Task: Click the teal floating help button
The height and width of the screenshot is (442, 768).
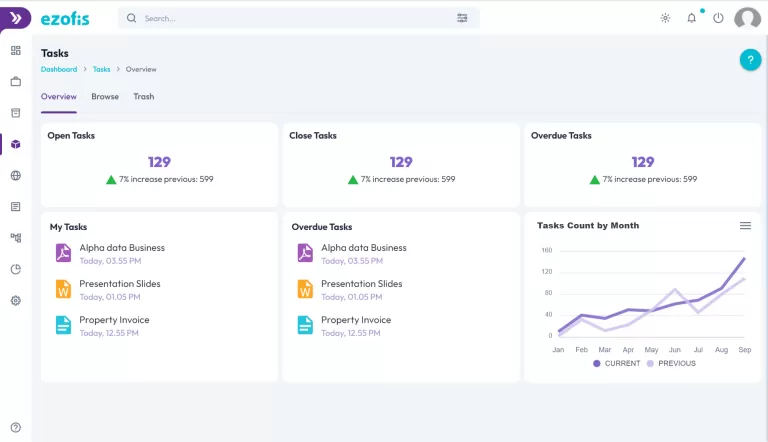Action: click(x=750, y=60)
